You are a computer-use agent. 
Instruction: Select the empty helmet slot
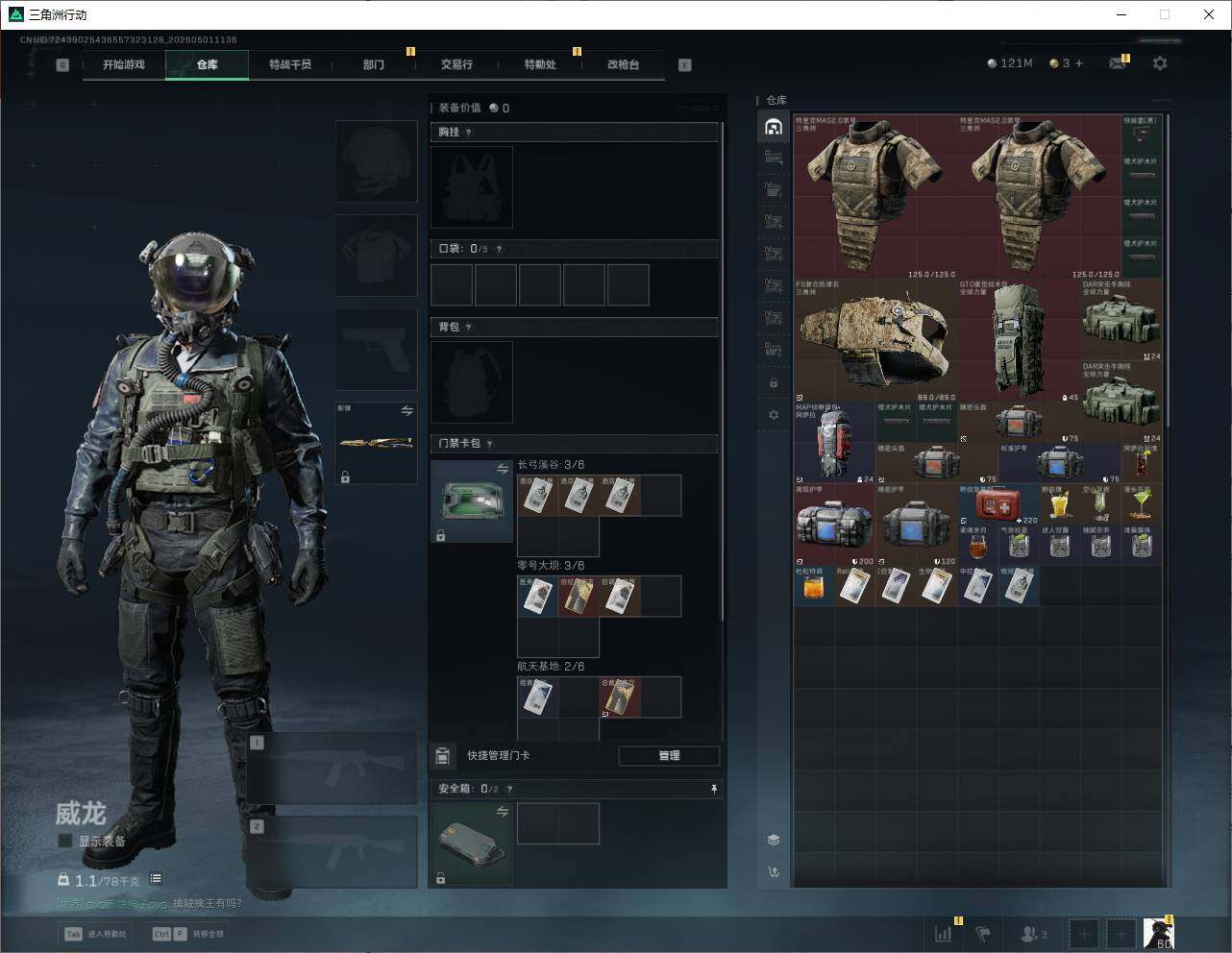[x=376, y=160]
